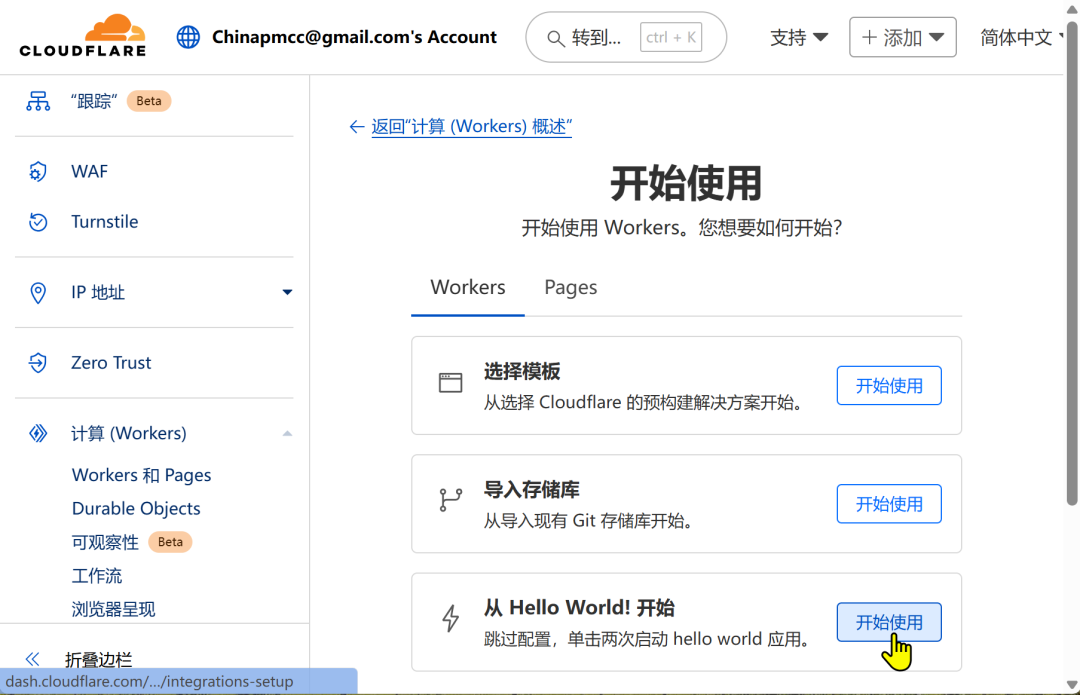1080x695 pixels.
Task: Click the 计算 (Workers) diamond icon
Action: pos(38,433)
